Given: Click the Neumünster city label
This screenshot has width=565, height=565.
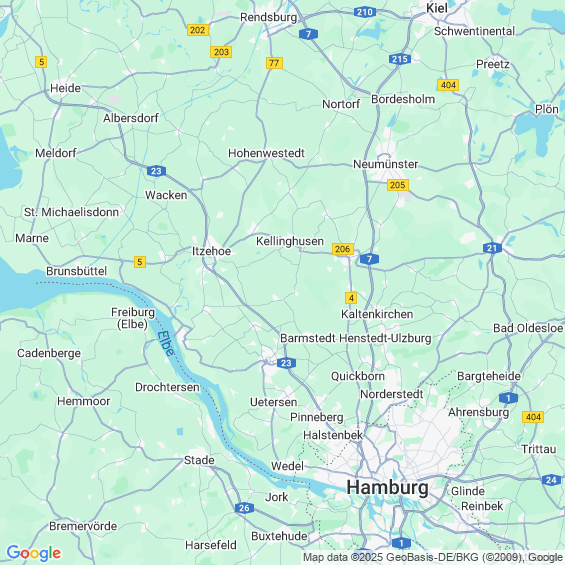Looking at the screenshot, I should click(x=385, y=164).
